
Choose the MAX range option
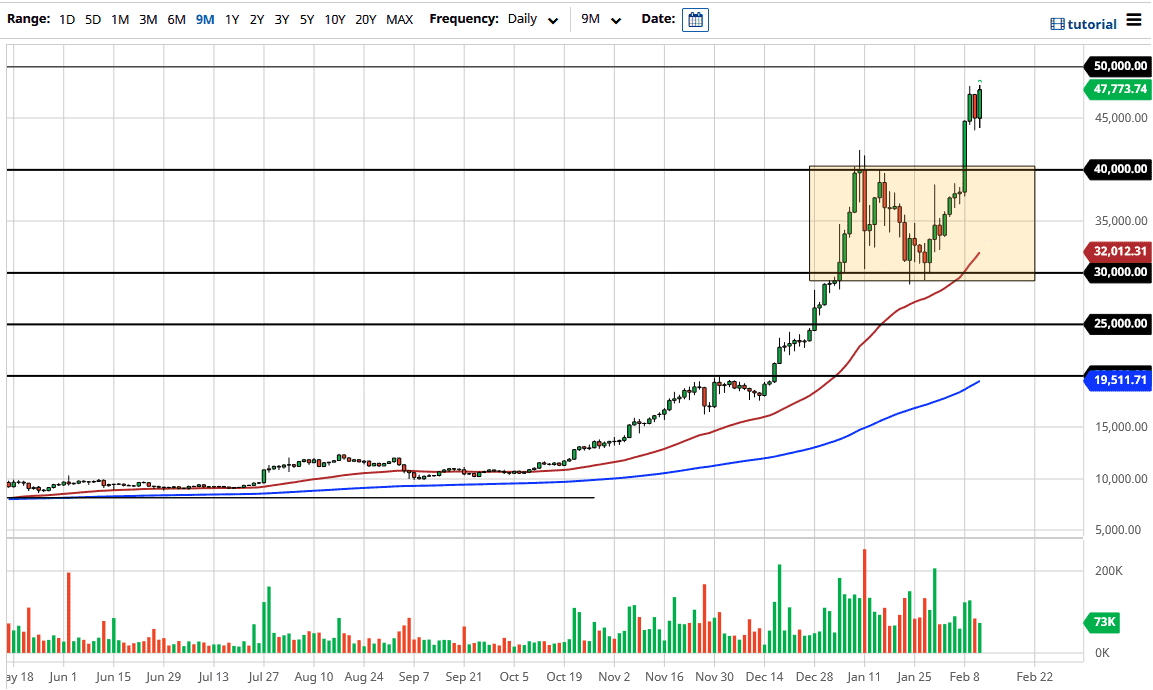point(399,19)
